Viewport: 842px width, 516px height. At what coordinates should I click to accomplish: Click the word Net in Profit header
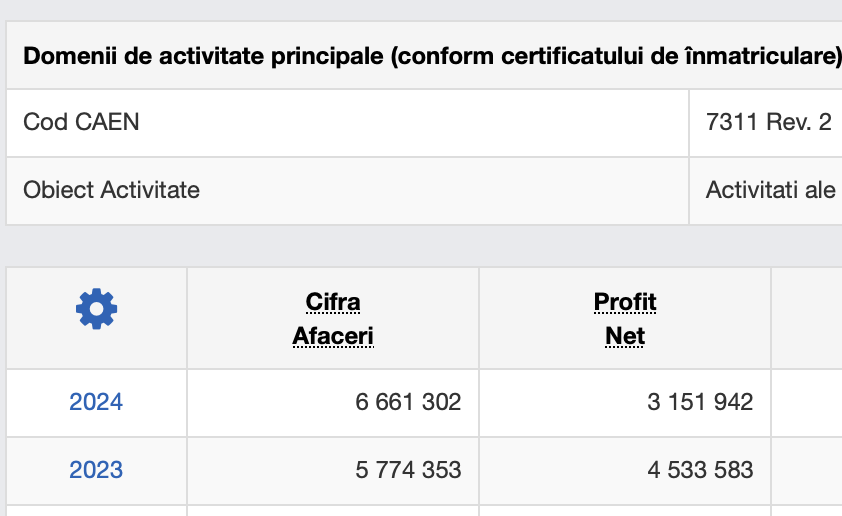625,336
